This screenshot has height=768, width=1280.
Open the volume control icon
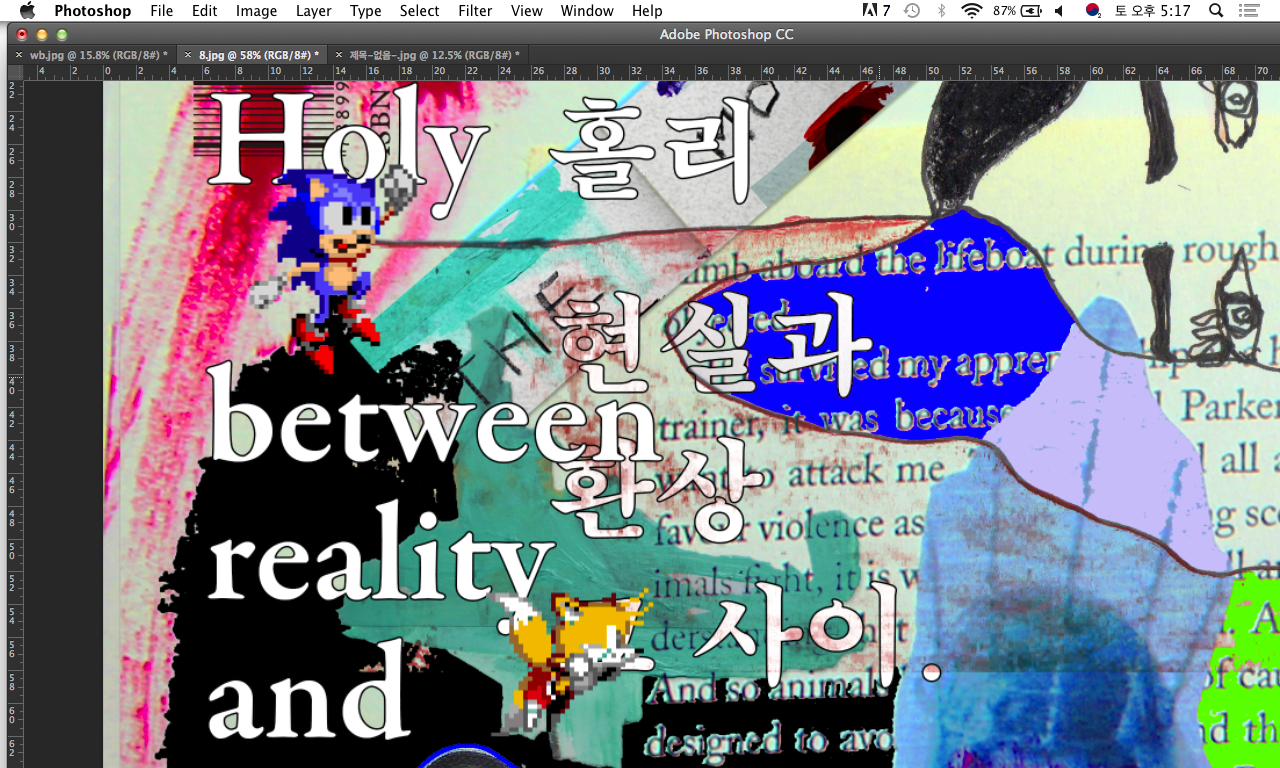[1059, 11]
